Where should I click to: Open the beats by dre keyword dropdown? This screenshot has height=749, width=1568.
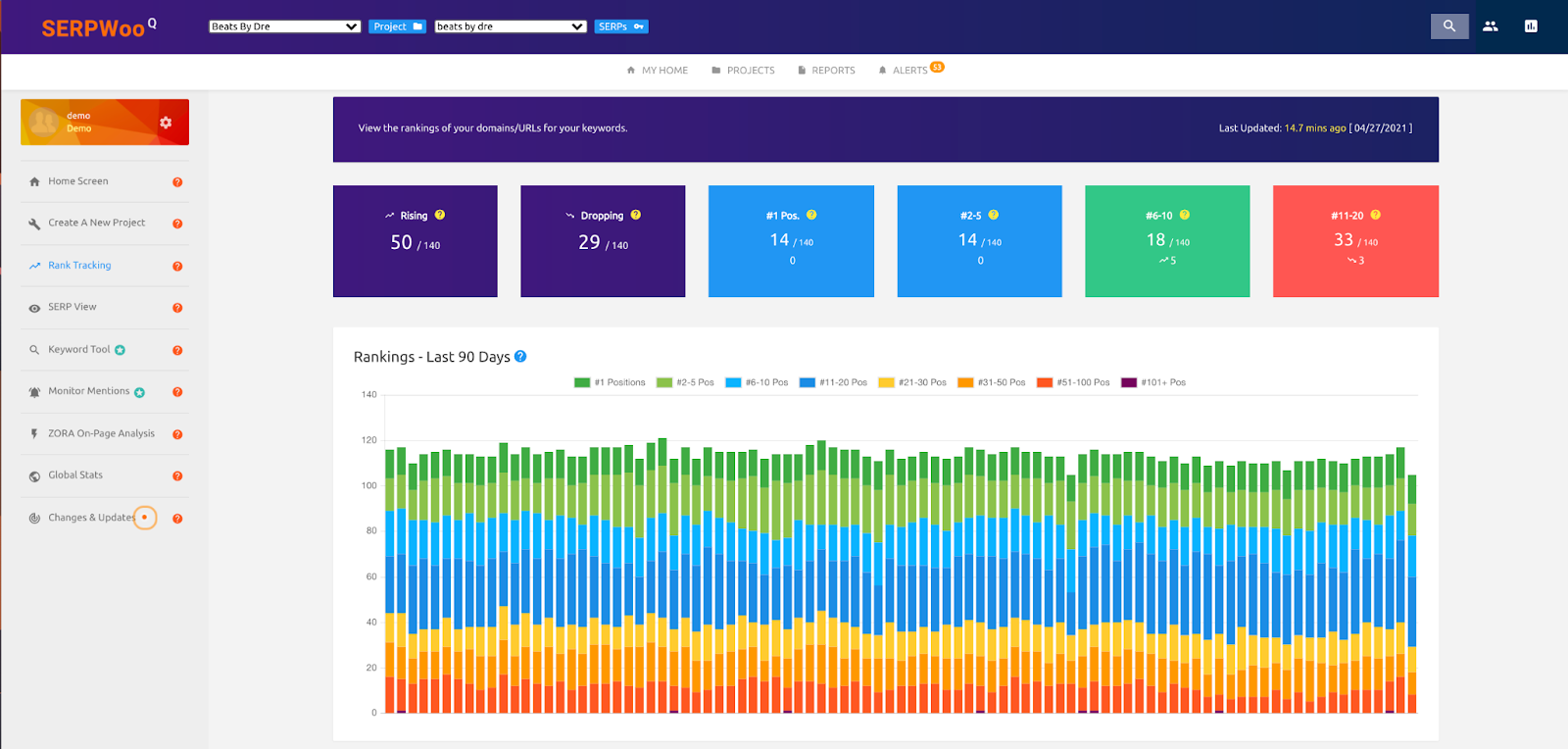(x=511, y=26)
